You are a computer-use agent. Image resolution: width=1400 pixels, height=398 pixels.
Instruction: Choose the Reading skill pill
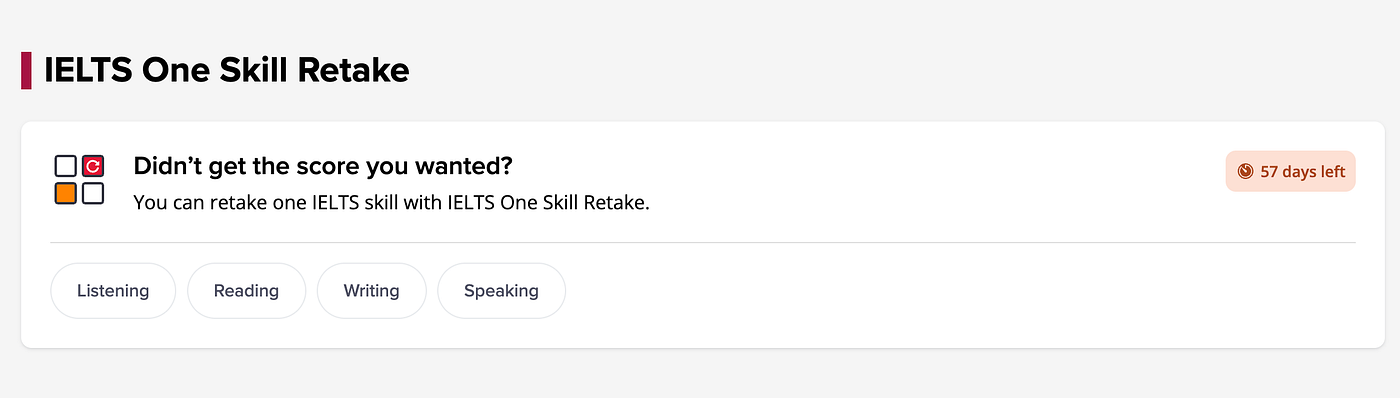pos(246,291)
